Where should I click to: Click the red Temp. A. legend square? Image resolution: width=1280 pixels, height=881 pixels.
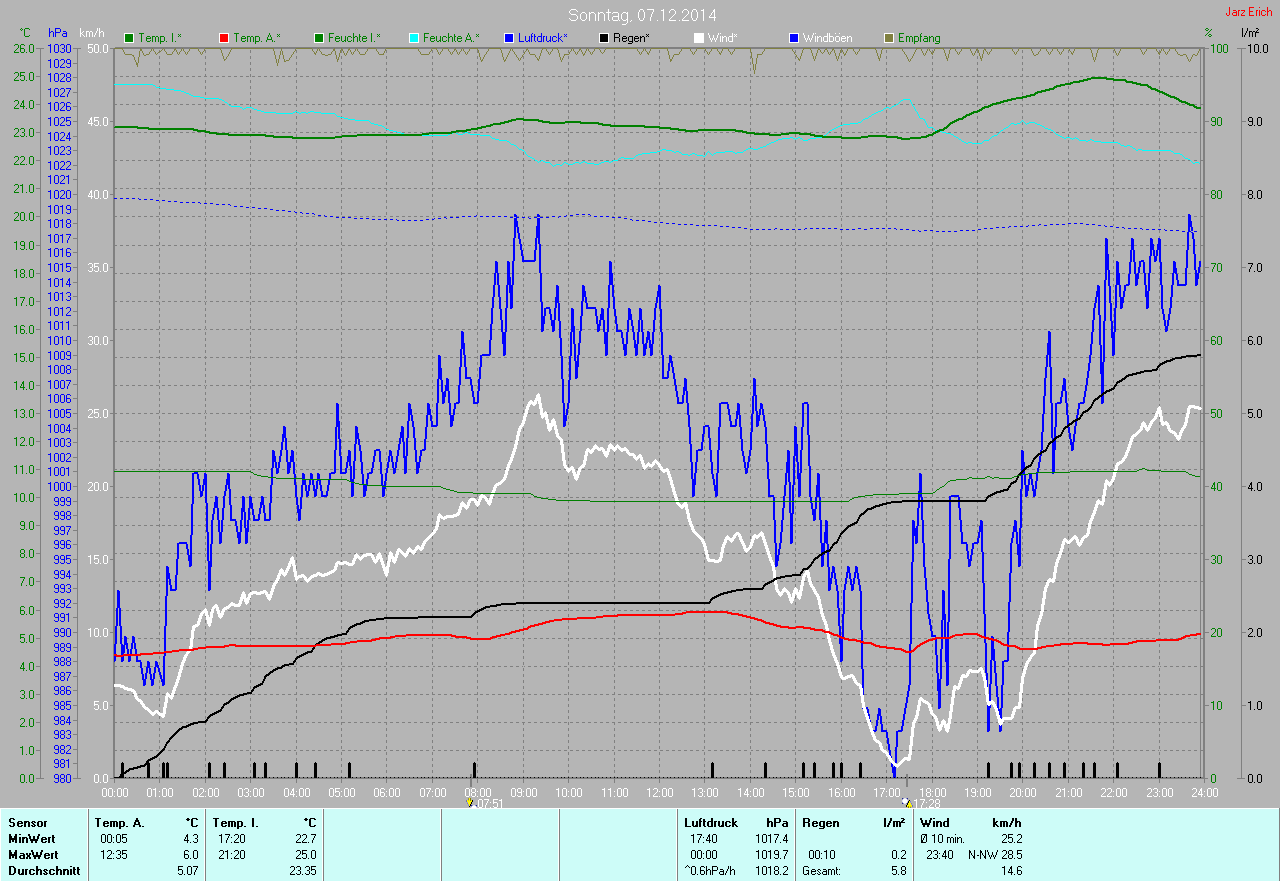[x=224, y=38]
